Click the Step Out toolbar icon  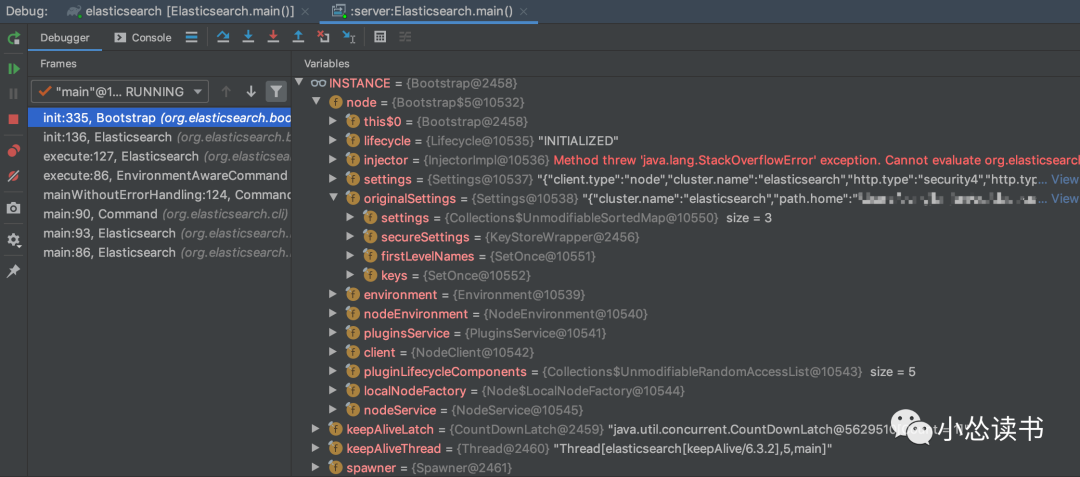298,37
